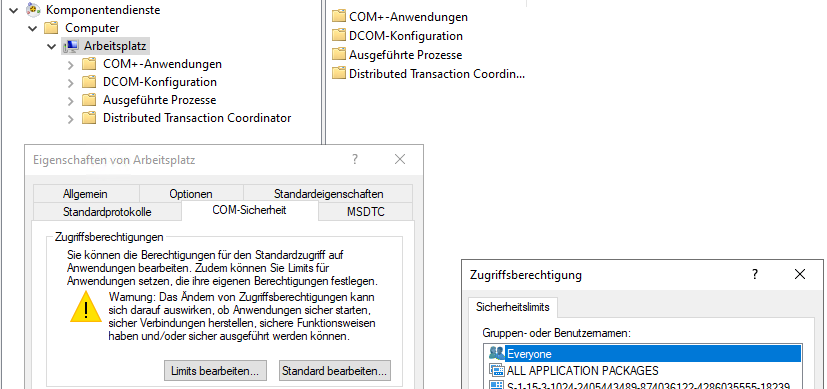This screenshot has width=827, height=389.
Task: Select Distributed Transaction Coordin... folder in right pane
Action: point(428,74)
